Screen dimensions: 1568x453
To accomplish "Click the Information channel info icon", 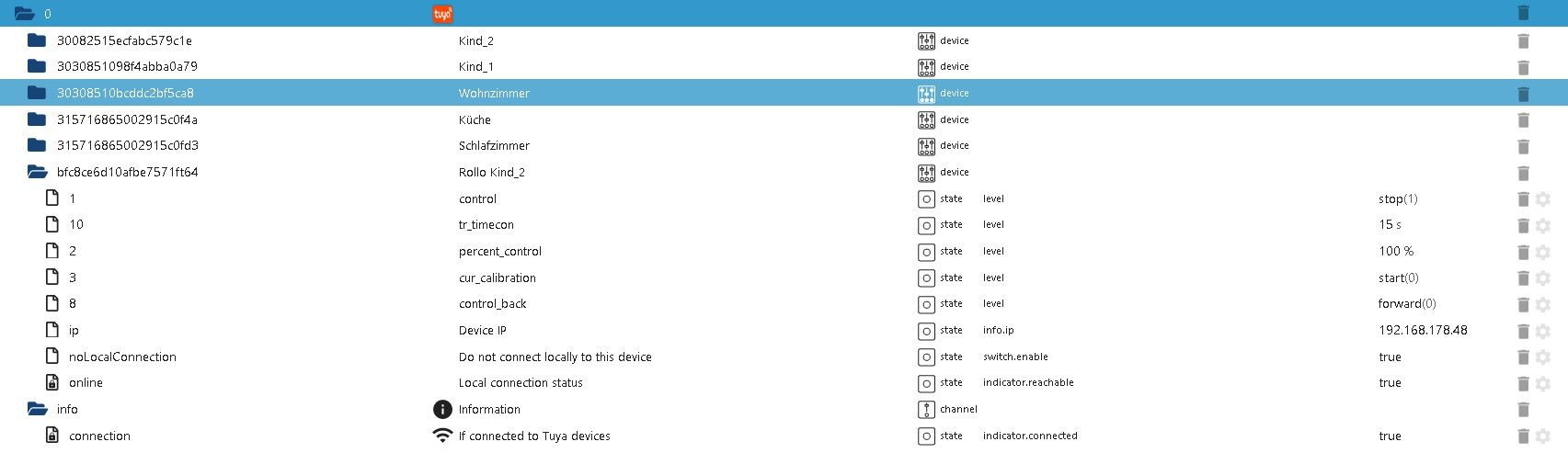I will pyautogui.click(x=442, y=410).
